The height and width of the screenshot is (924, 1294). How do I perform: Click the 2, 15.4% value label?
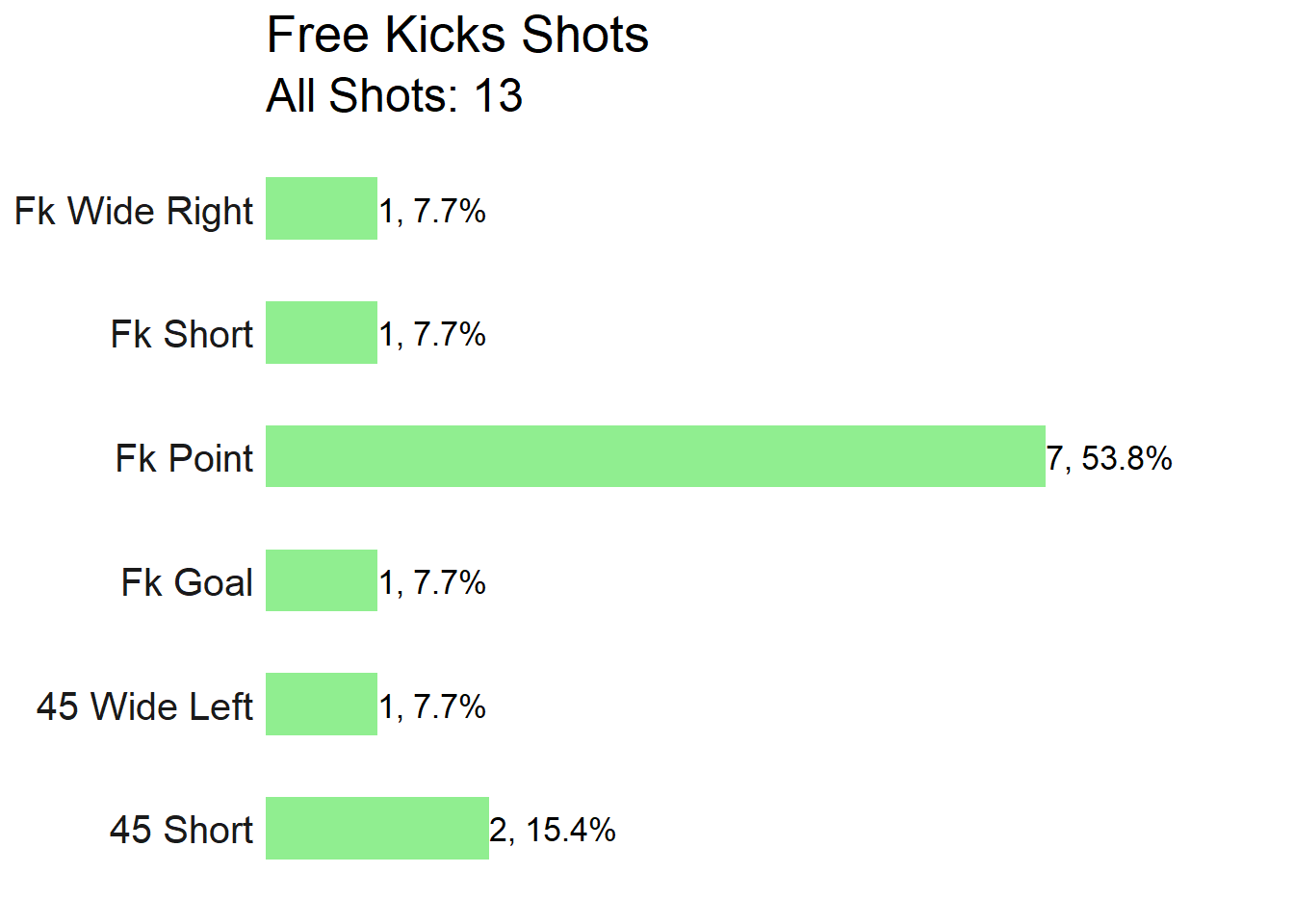[553, 831]
